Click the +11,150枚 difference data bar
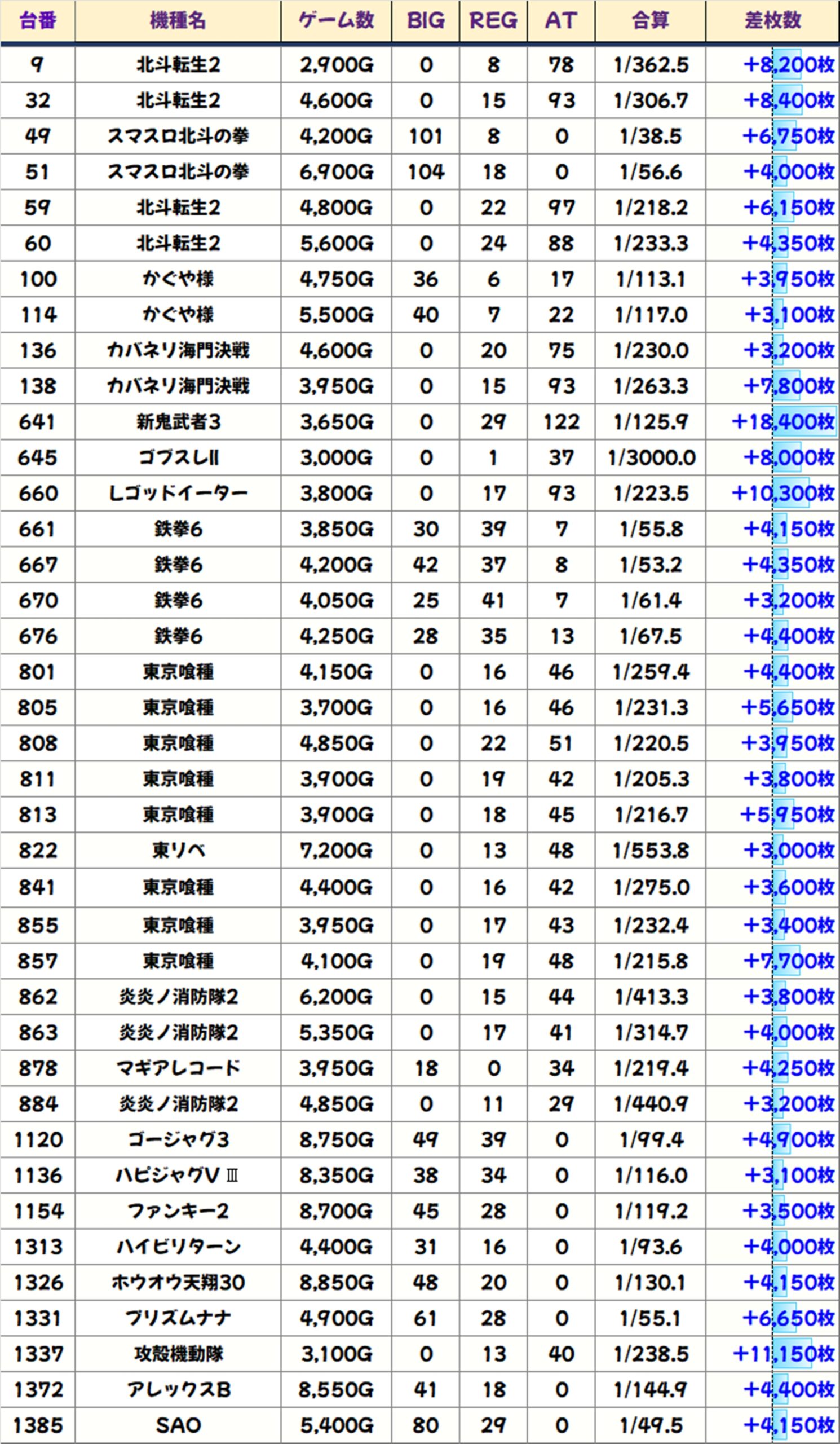 pos(792,1354)
